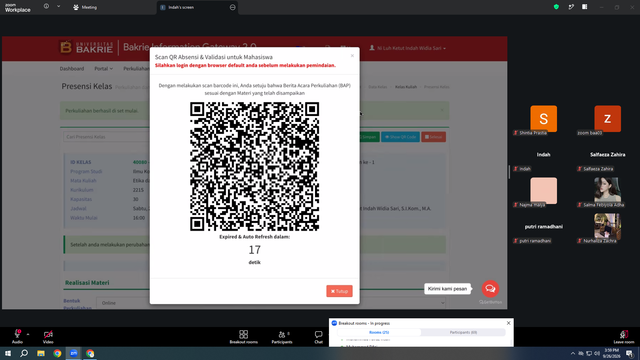Open Breakout rooms from the Zoom toolbar
640x360 pixels.
tap(244, 337)
